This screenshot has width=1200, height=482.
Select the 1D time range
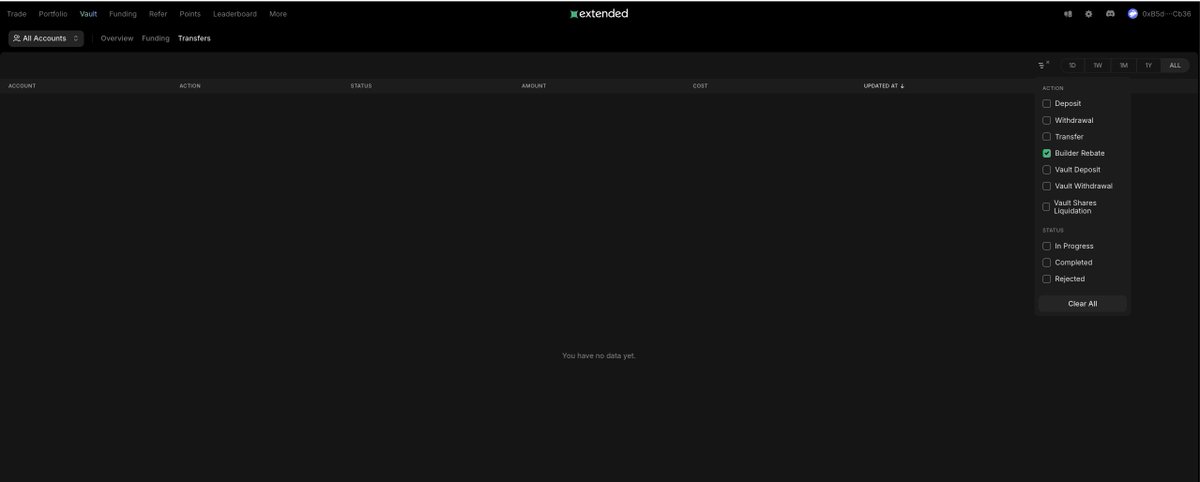tap(1072, 65)
